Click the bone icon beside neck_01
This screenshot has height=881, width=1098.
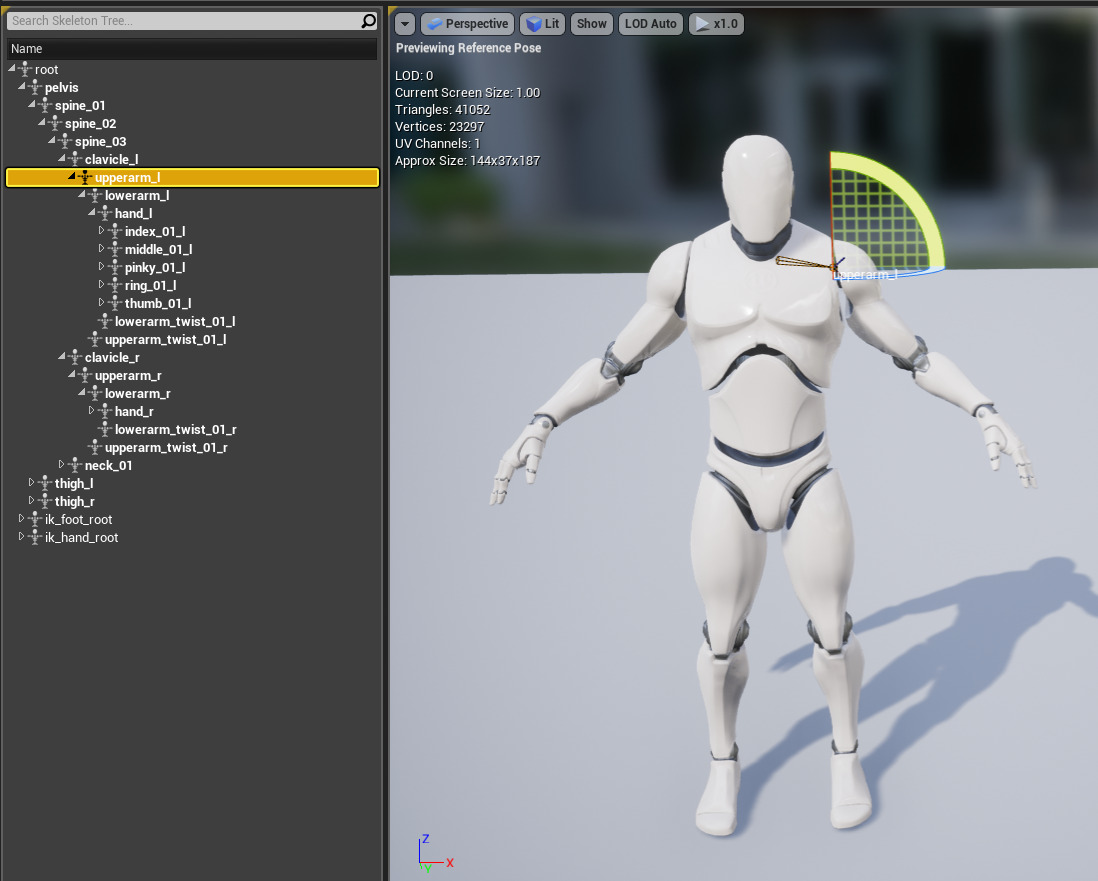(75, 465)
